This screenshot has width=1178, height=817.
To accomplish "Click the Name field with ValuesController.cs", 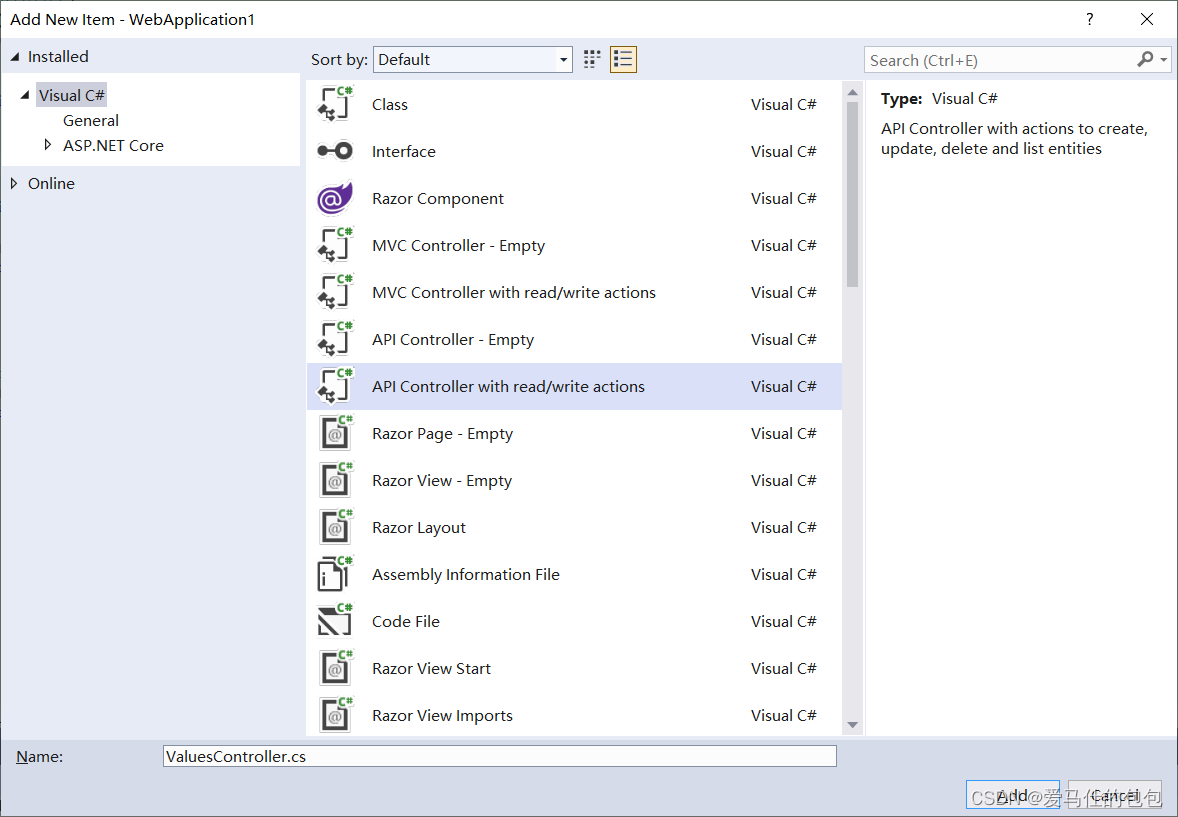I will (500, 756).
